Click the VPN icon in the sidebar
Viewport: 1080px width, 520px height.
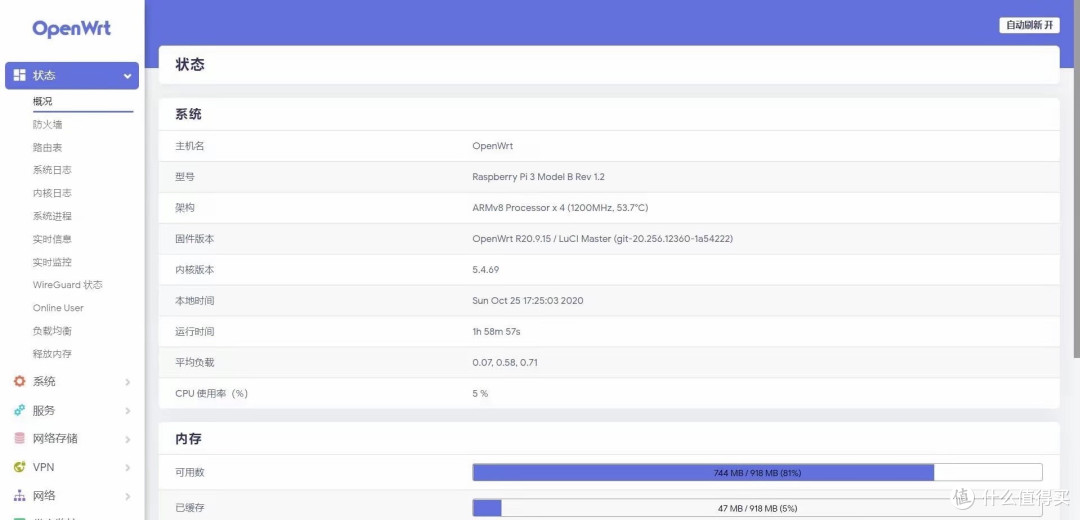pos(19,467)
